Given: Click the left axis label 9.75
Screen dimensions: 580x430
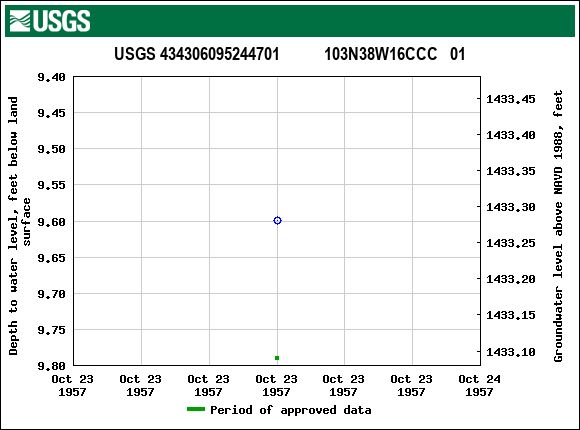Looking at the screenshot, I should [51, 330].
